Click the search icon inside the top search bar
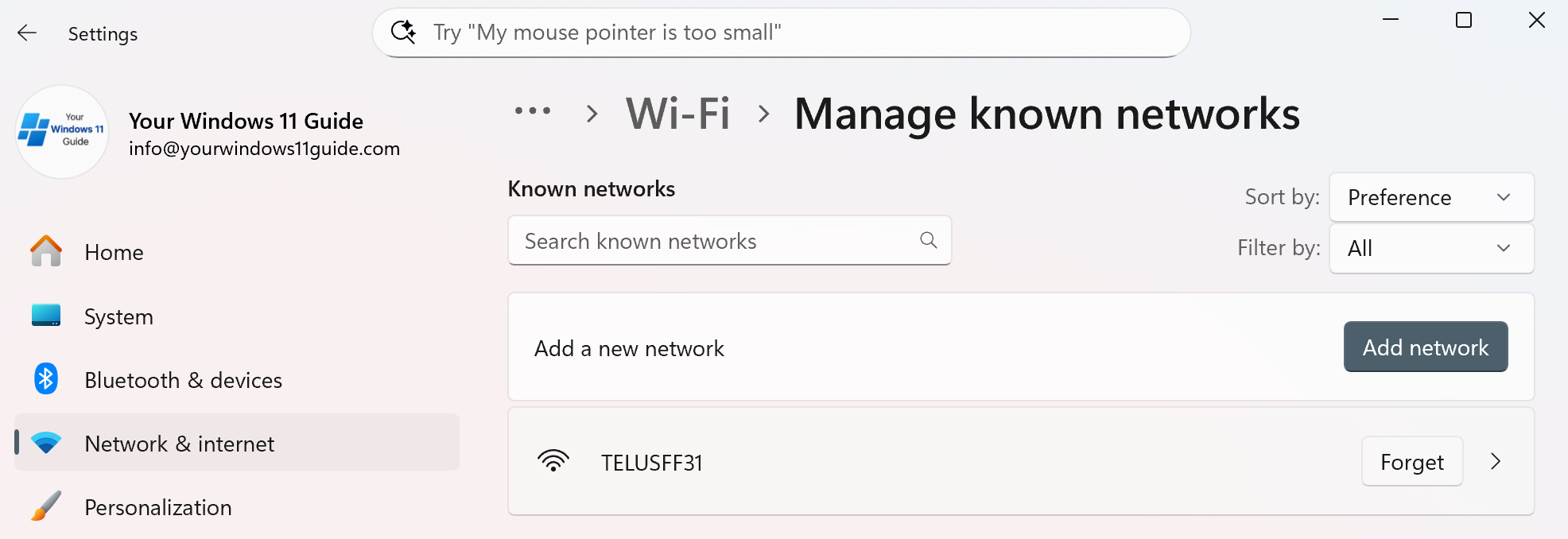 point(404,32)
